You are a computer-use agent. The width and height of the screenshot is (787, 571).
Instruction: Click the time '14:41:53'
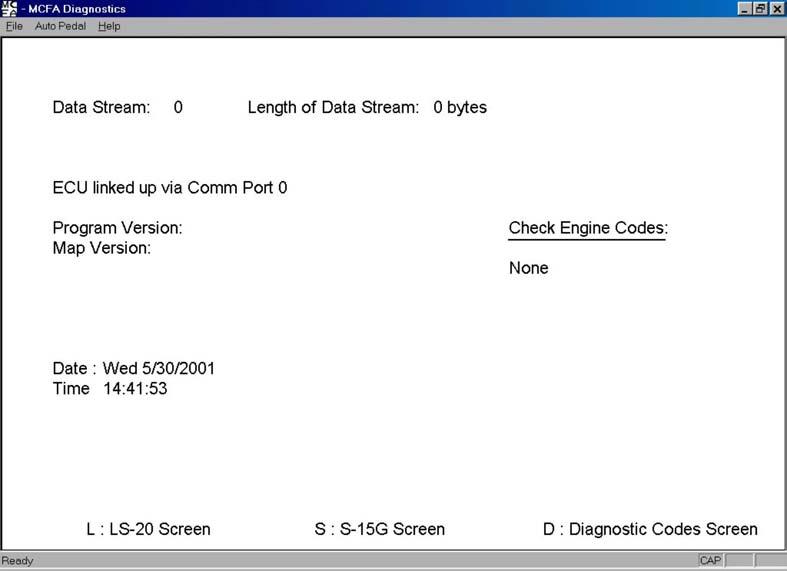click(x=135, y=388)
